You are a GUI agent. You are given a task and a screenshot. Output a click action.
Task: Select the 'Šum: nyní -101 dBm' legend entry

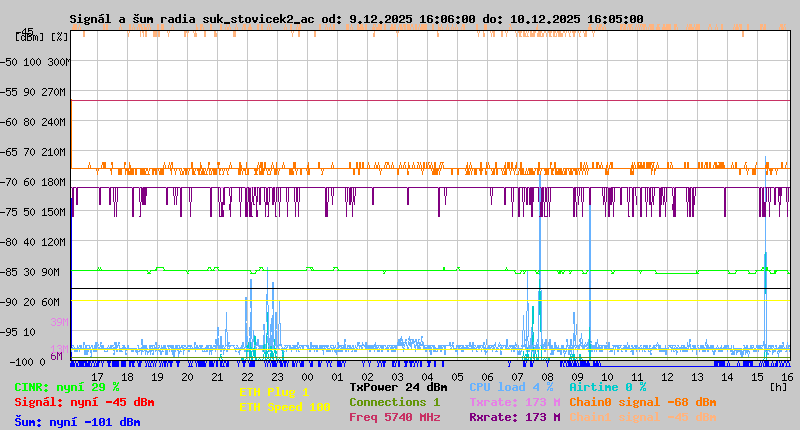pos(77,422)
